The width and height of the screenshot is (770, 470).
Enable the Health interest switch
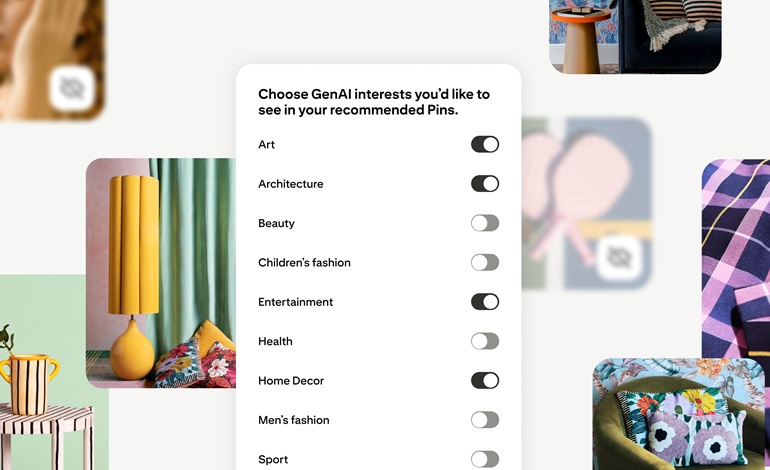coord(485,341)
